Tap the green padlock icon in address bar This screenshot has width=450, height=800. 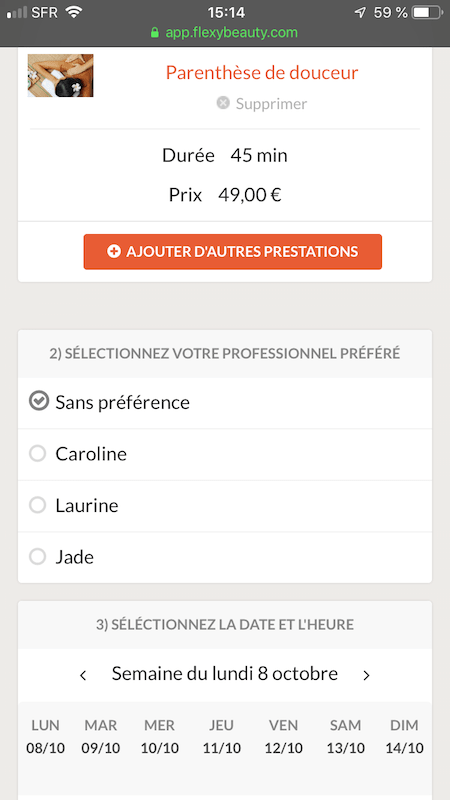(x=155, y=33)
